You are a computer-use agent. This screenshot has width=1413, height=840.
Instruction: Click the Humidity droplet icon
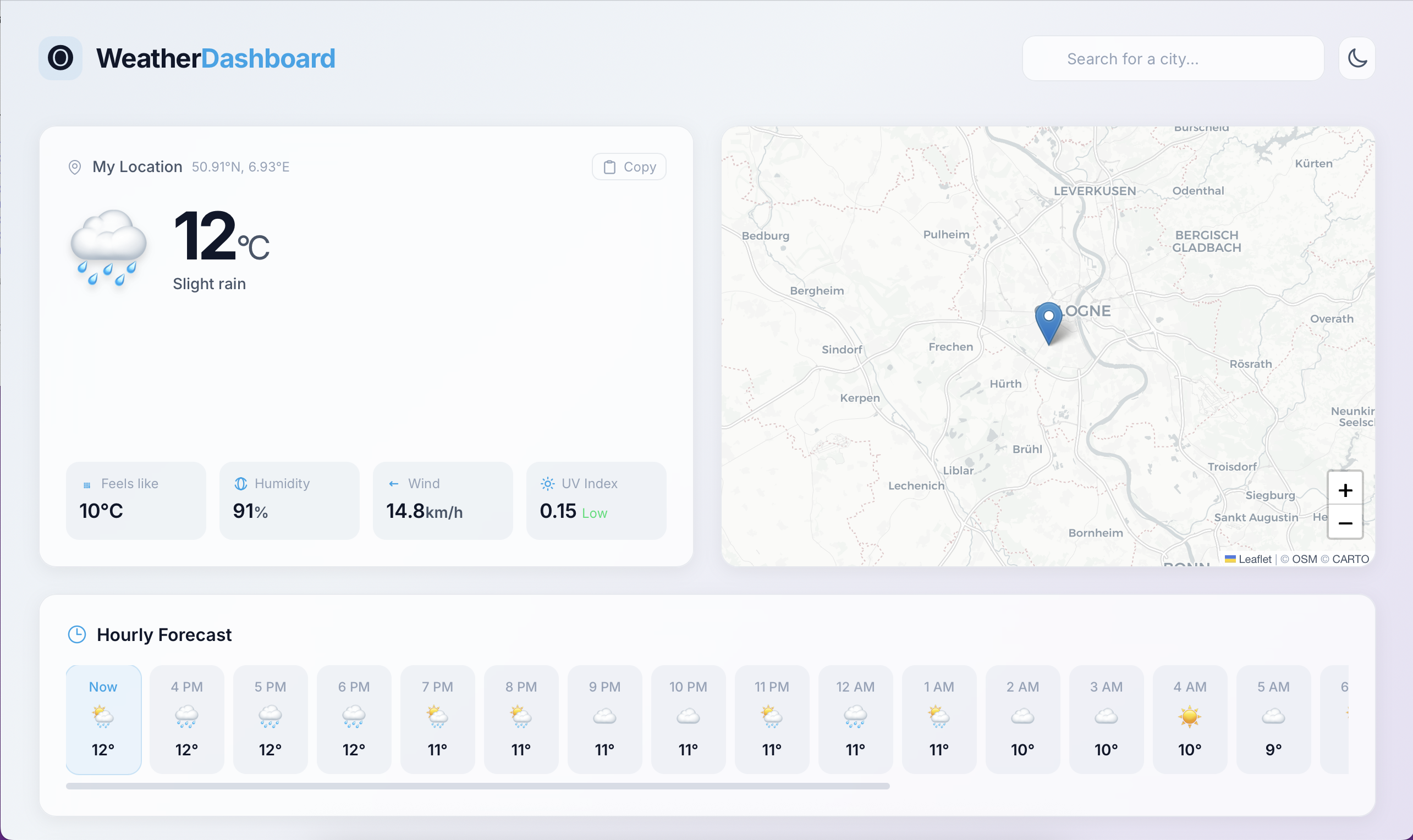pyautogui.click(x=240, y=483)
